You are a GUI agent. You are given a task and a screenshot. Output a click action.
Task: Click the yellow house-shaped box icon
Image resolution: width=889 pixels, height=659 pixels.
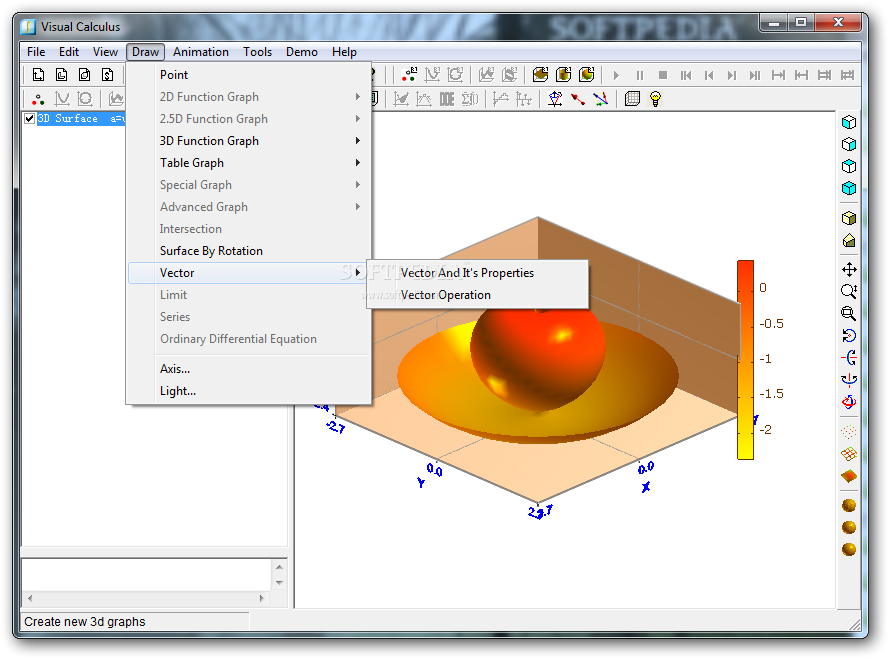point(849,241)
